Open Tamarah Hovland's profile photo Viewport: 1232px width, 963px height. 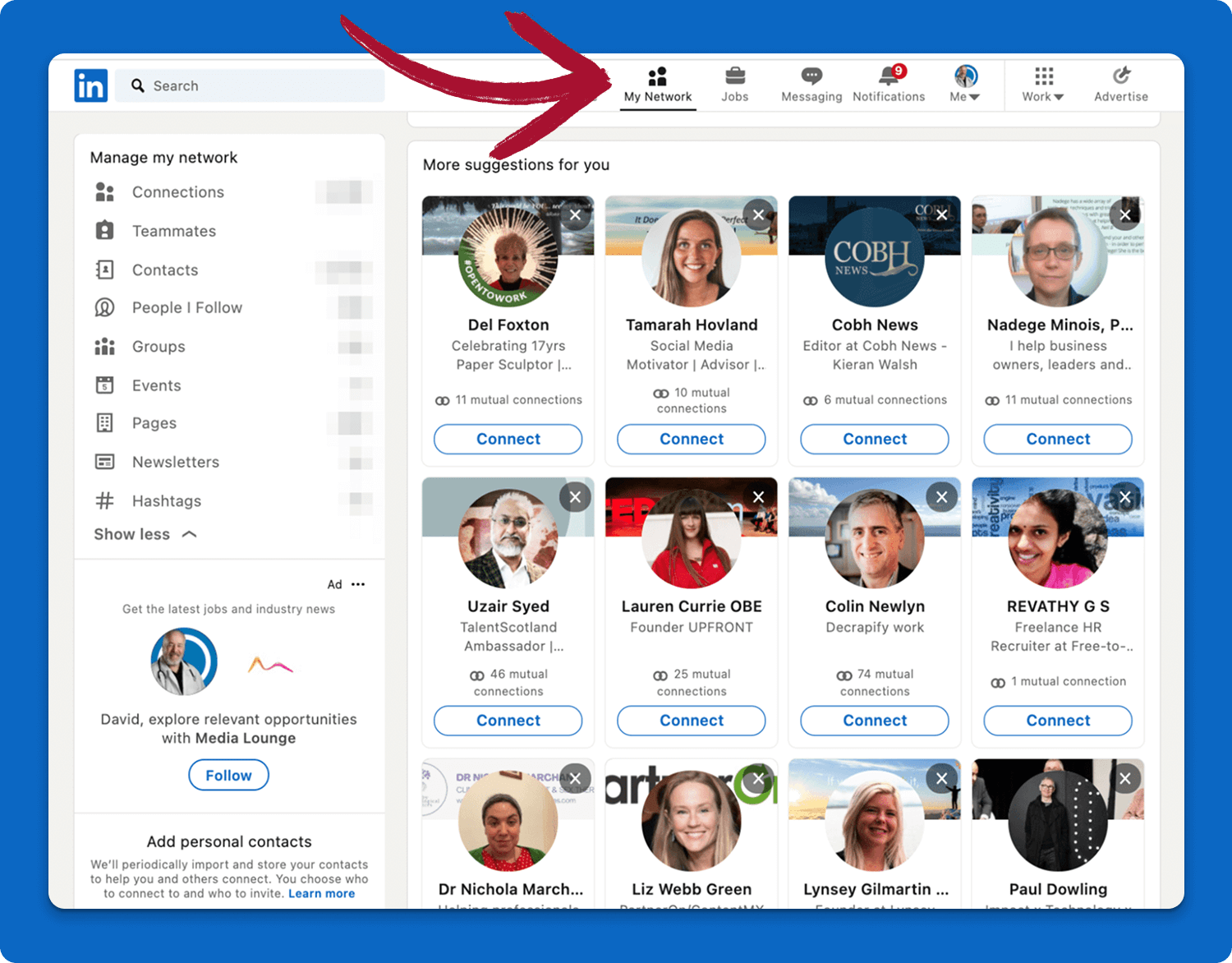[x=692, y=257]
